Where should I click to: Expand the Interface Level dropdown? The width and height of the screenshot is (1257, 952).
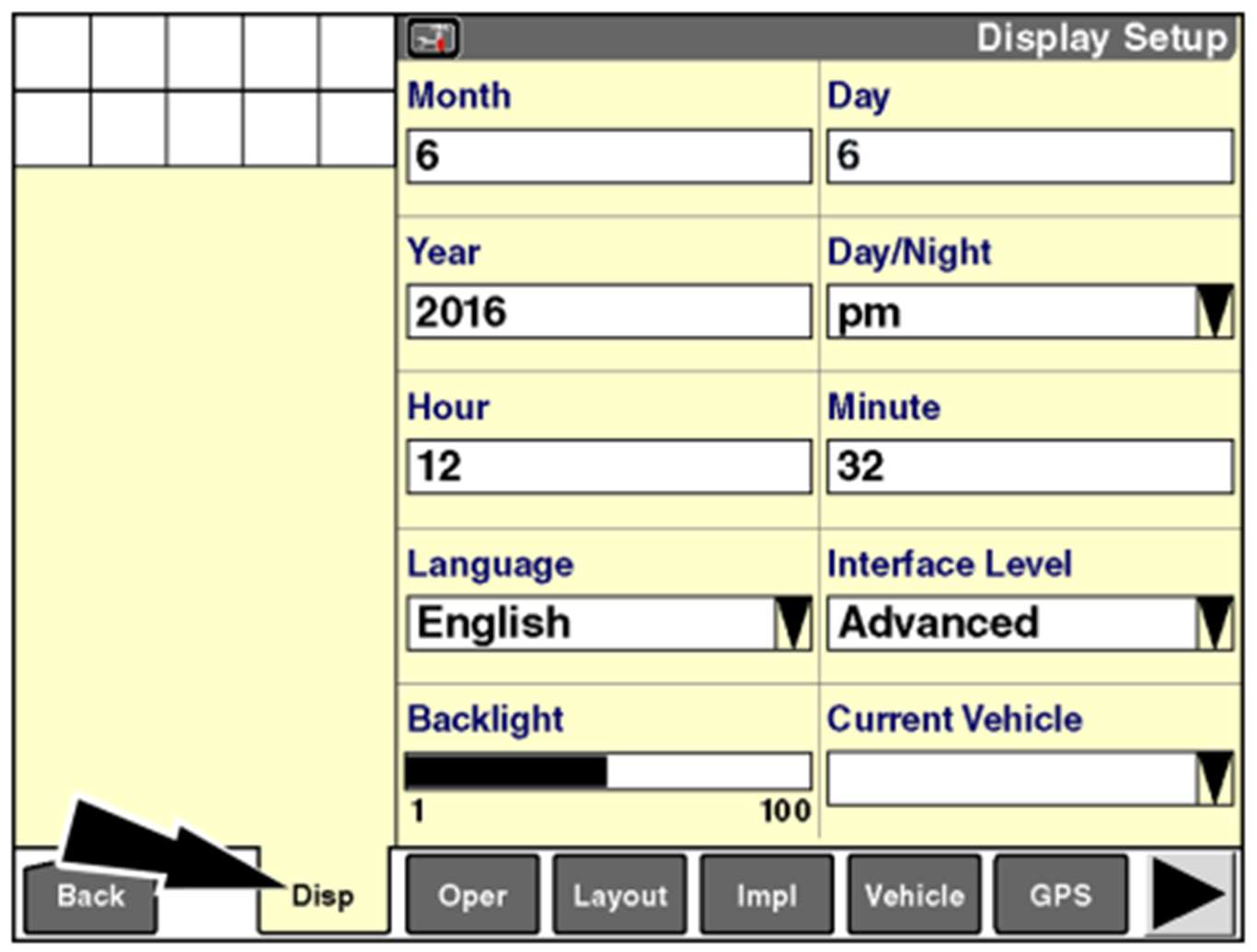[x=1030, y=623]
